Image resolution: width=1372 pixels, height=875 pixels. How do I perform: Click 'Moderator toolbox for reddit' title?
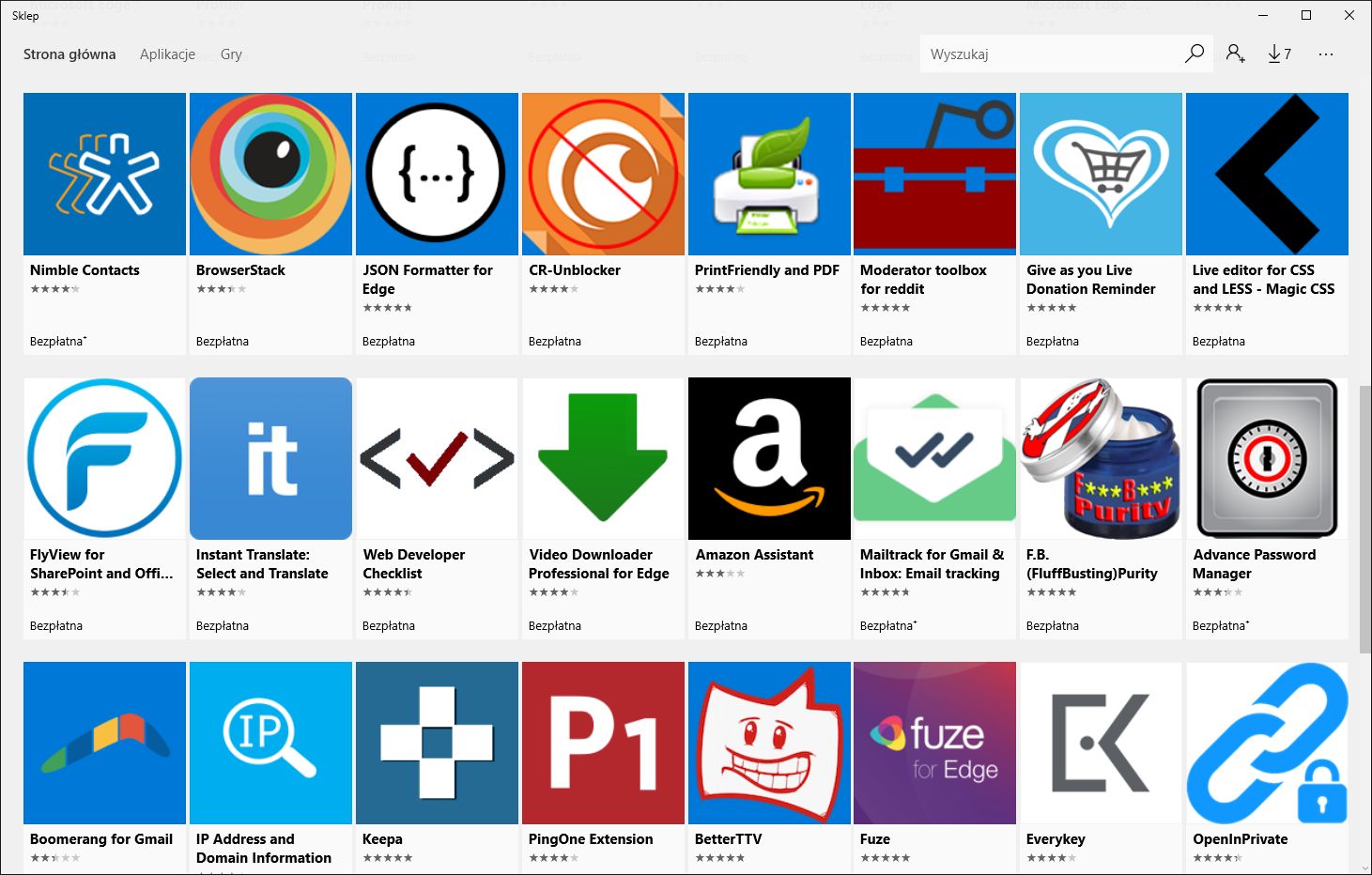click(x=923, y=279)
